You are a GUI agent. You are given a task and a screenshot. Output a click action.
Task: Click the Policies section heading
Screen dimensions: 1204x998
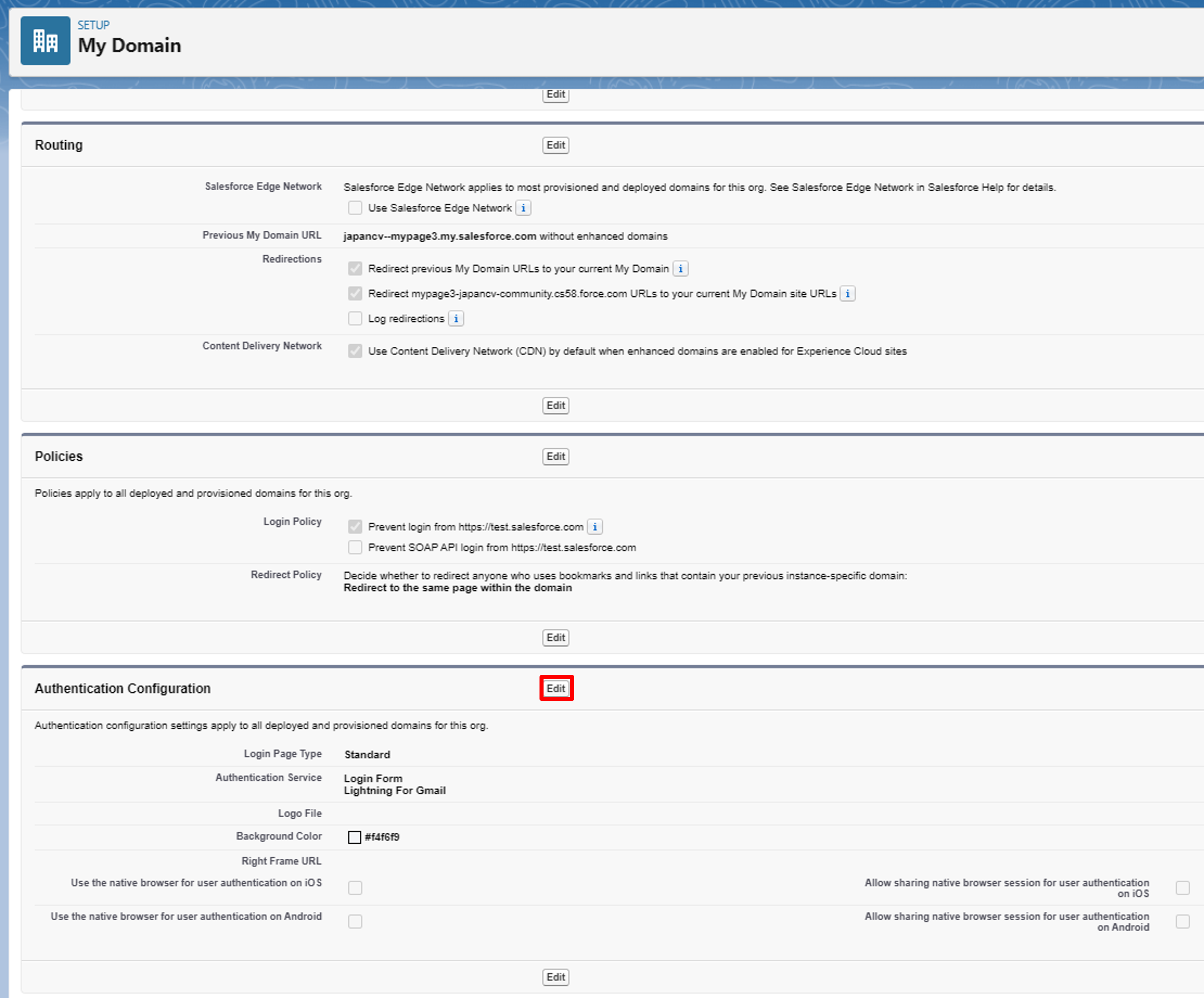(x=58, y=456)
